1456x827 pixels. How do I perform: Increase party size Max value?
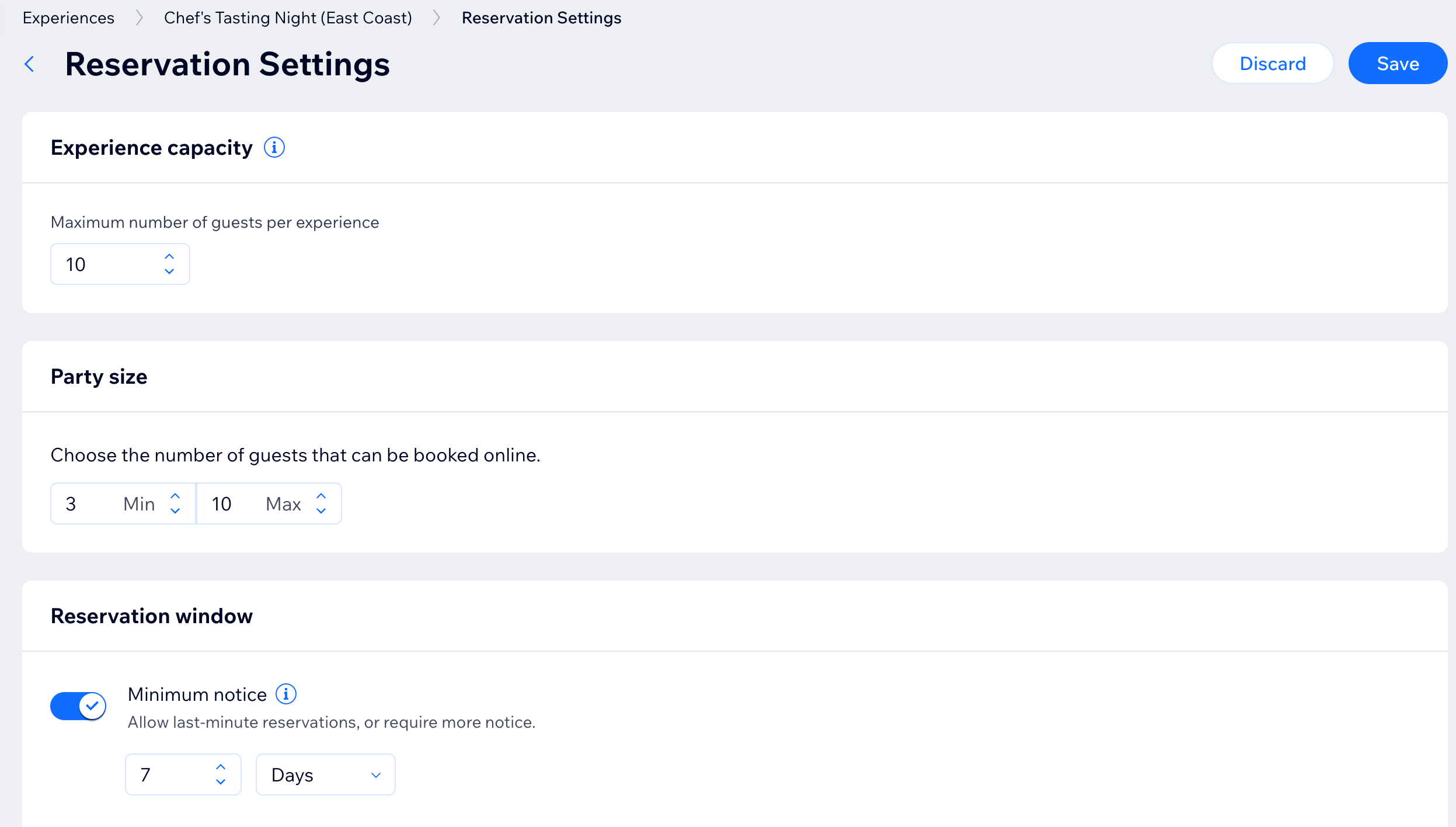tap(321, 496)
